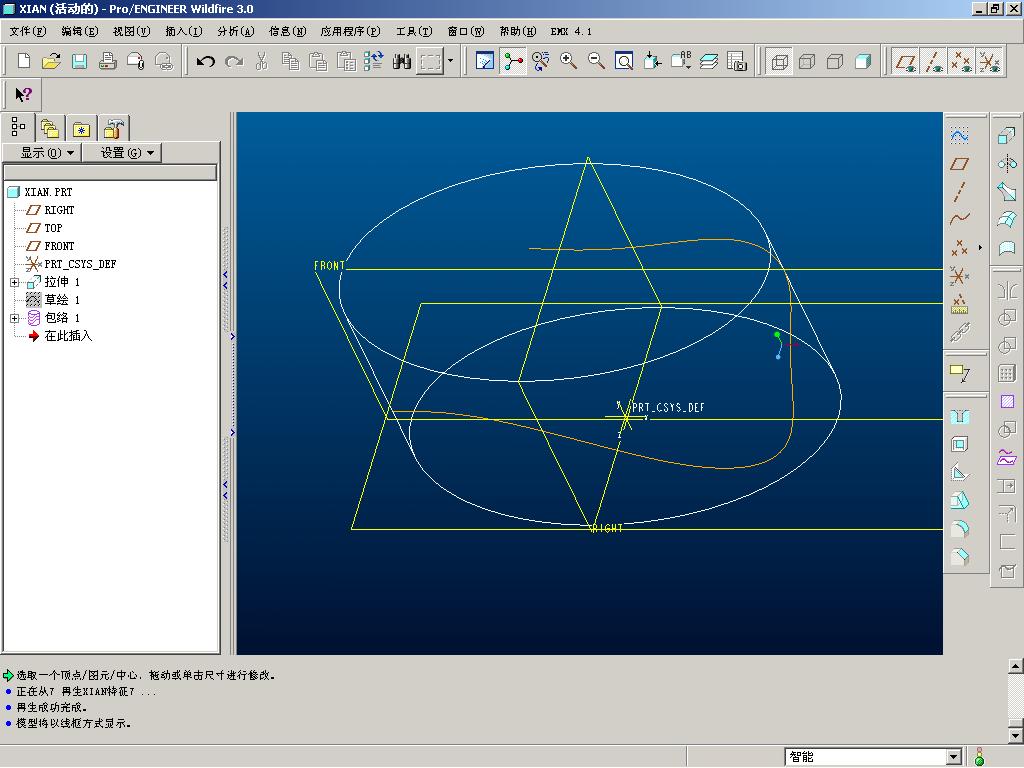Screen dimensions: 1024x768
Task: Select the Round tool
Action: click(959, 528)
